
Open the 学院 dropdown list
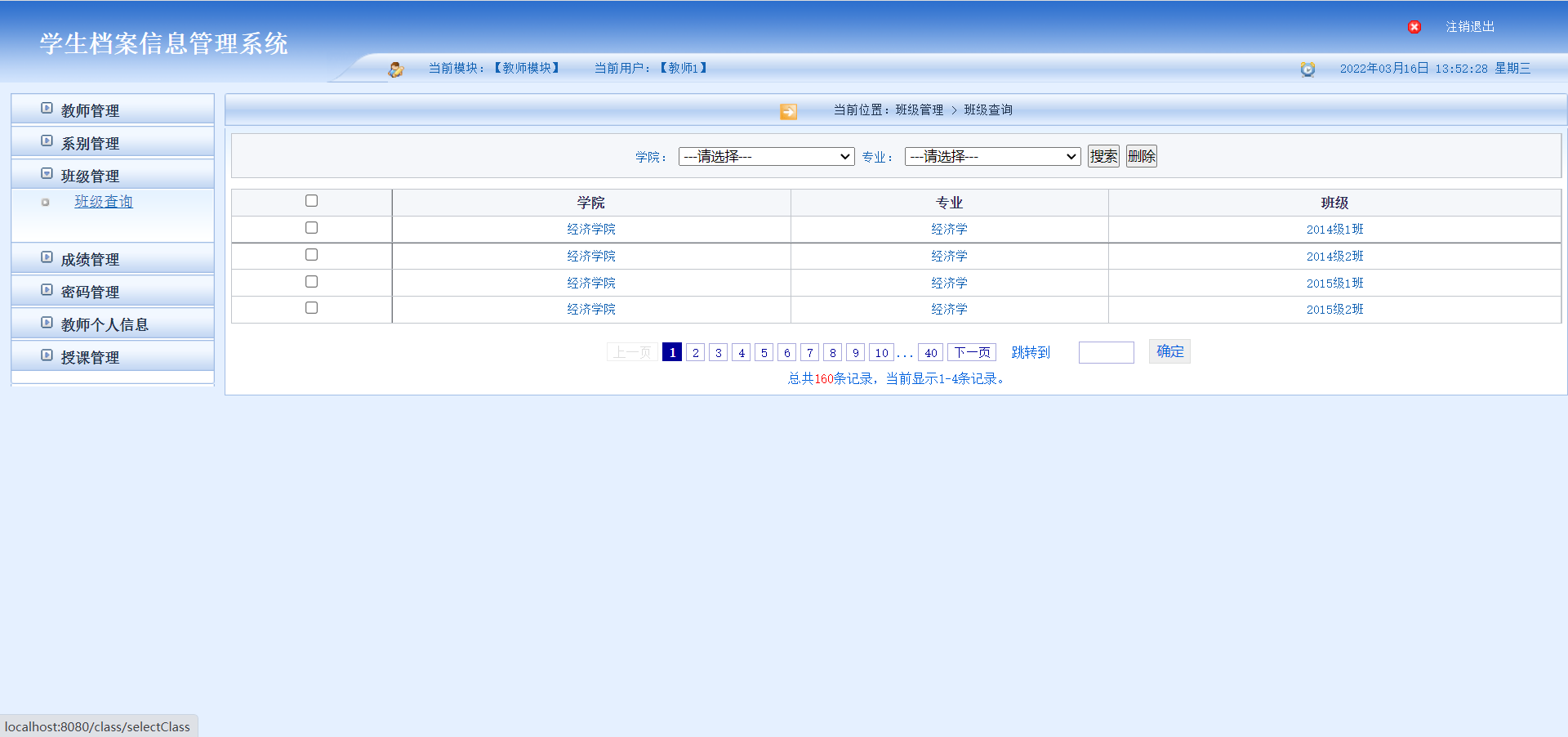coord(766,156)
